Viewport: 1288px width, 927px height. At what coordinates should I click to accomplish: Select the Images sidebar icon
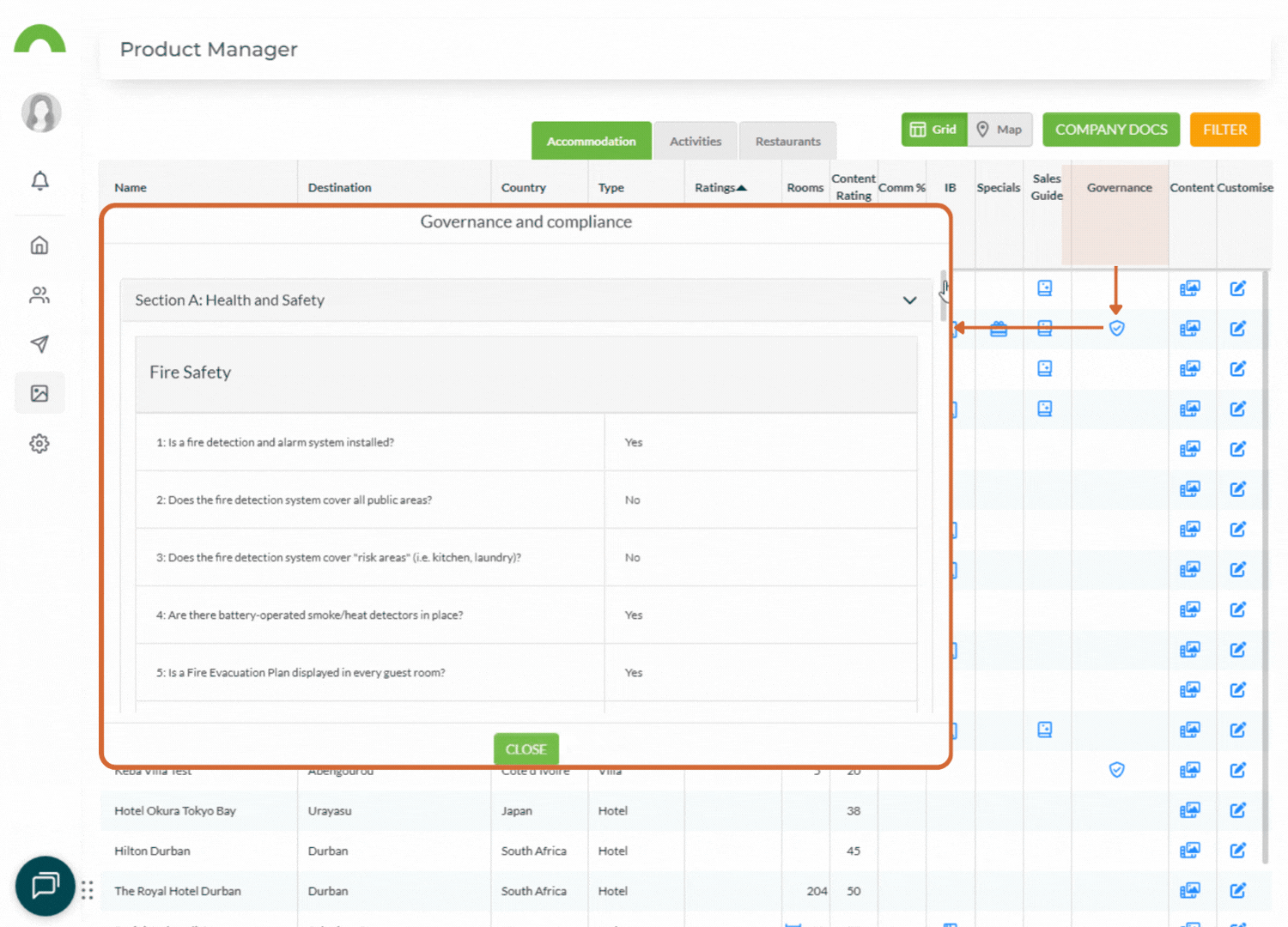pos(39,392)
